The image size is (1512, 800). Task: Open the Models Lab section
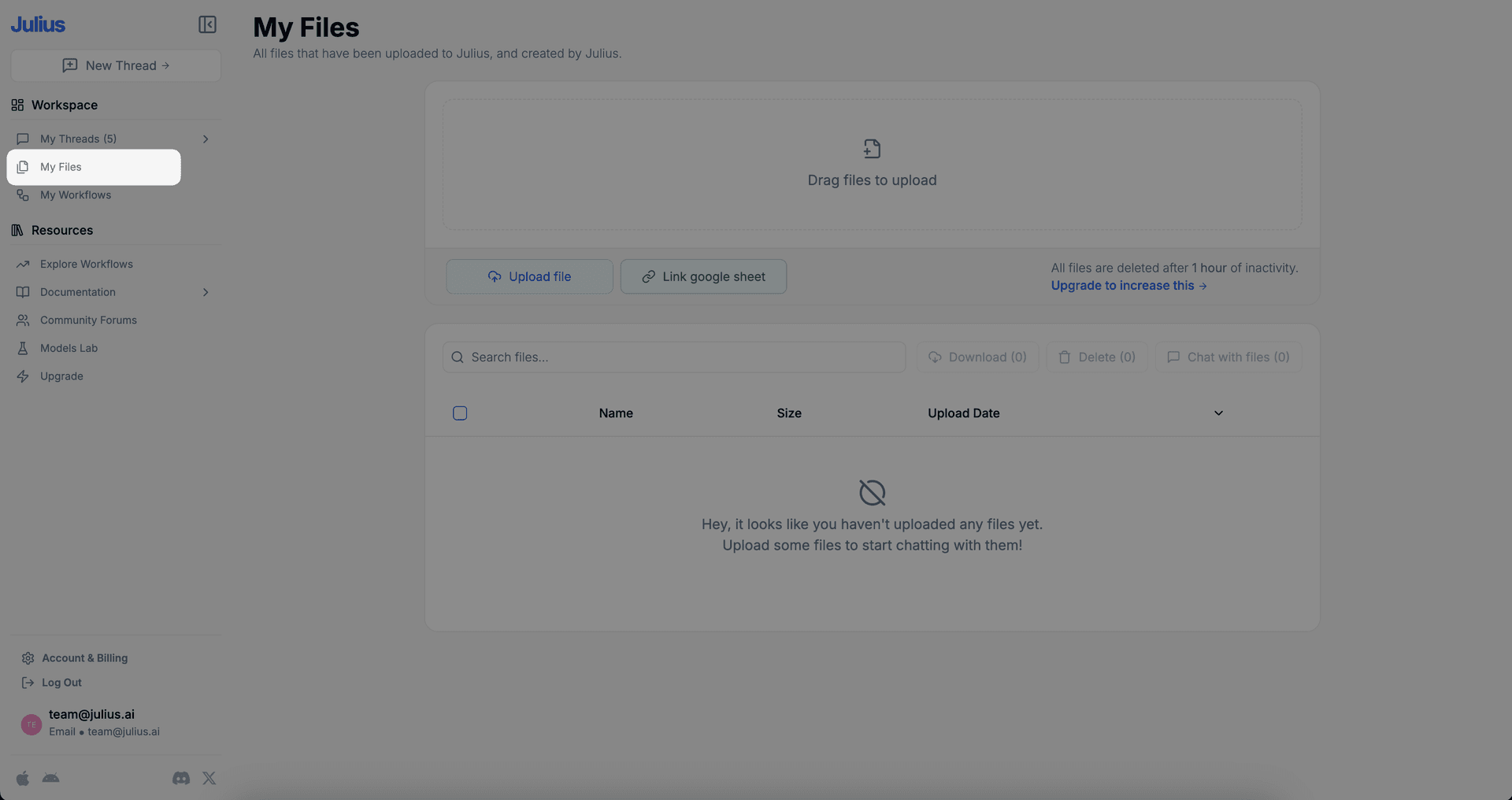[x=68, y=348]
